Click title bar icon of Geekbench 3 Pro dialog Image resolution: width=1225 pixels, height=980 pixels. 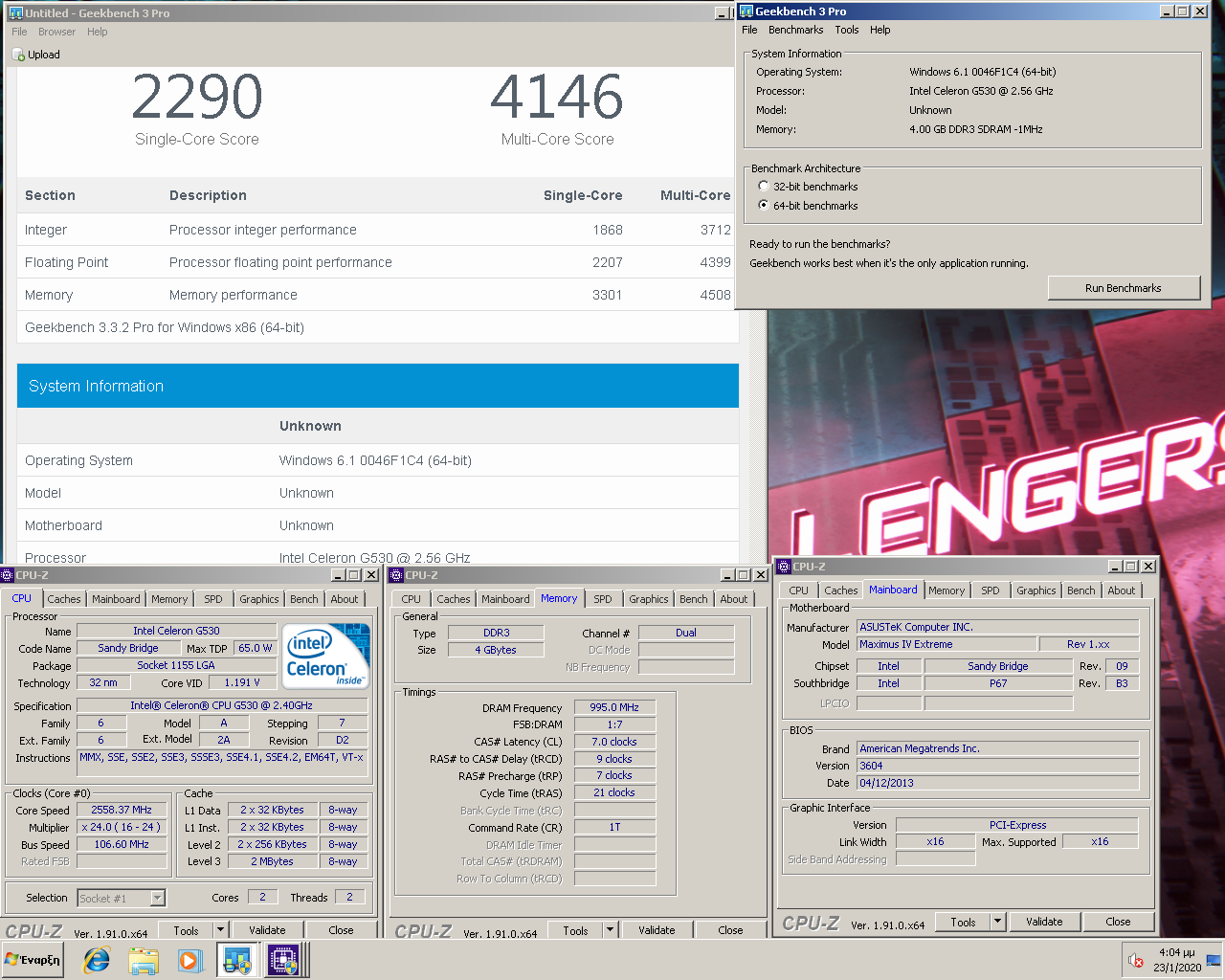(x=746, y=11)
